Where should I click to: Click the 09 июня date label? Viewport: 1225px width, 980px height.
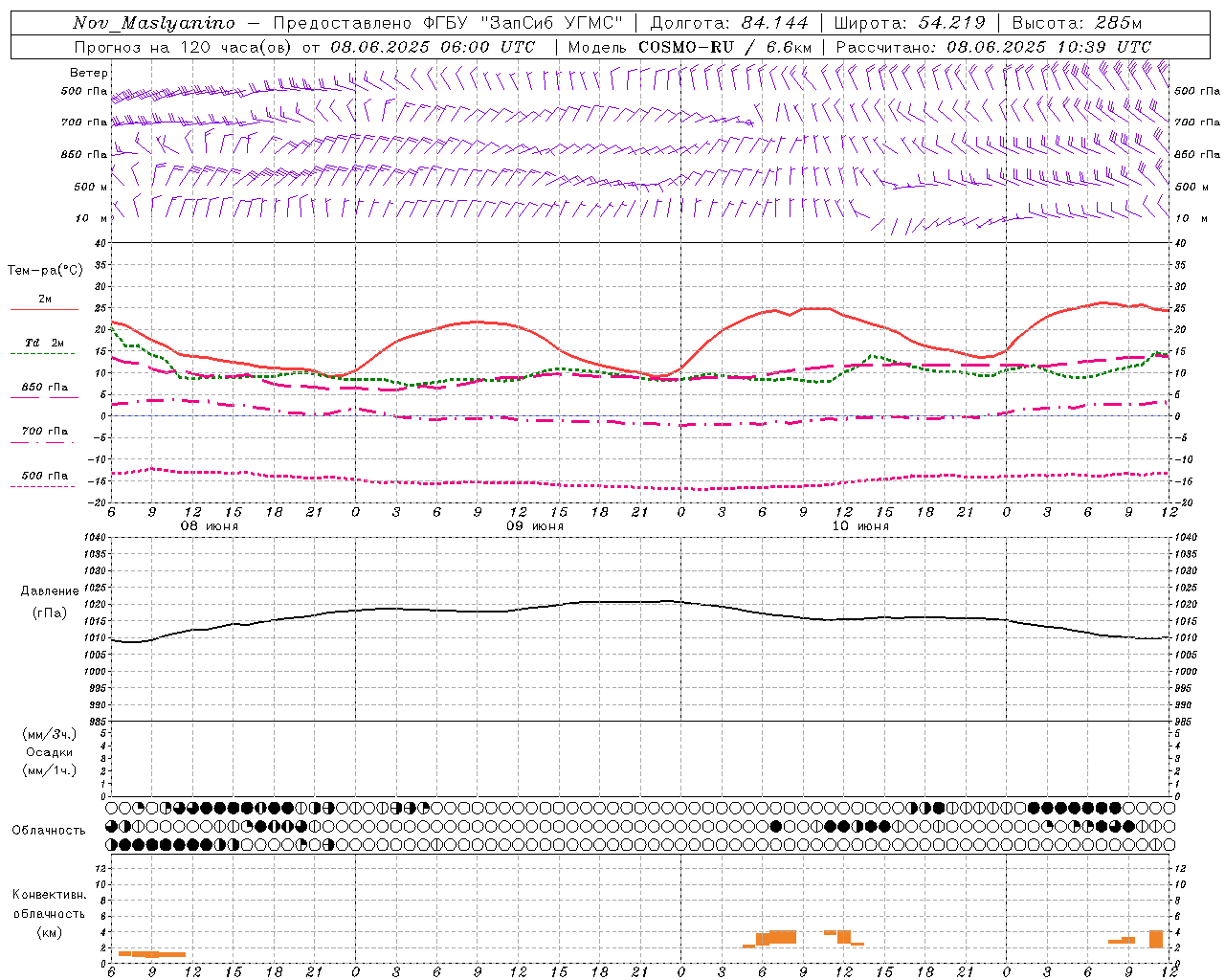(x=535, y=526)
